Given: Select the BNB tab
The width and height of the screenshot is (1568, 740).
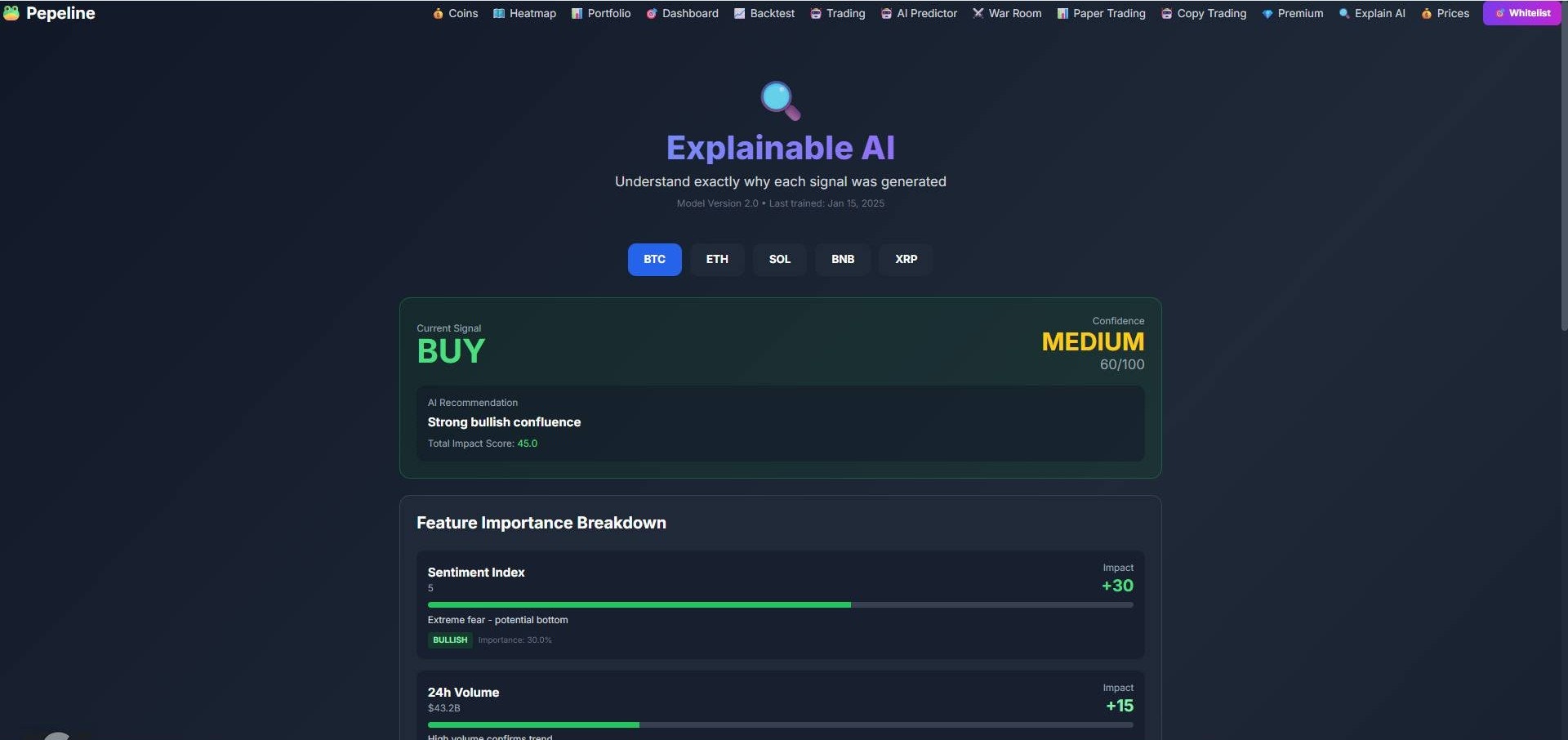Looking at the screenshot, I should click(x=843, y=260).
